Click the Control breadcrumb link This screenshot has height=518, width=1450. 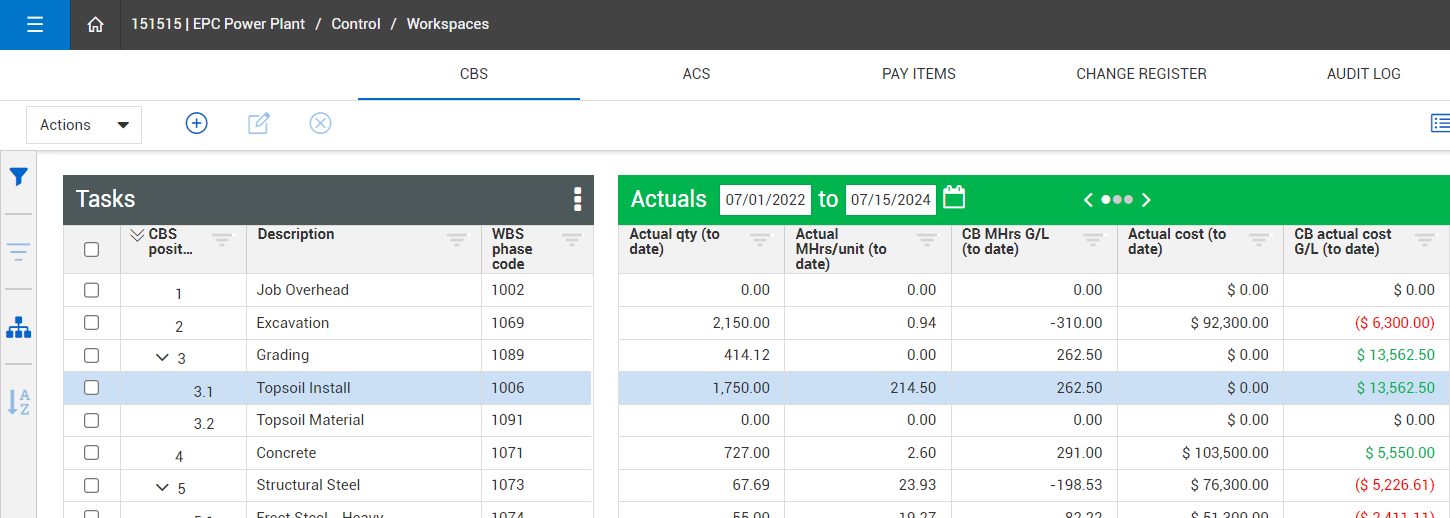point(356,24)
